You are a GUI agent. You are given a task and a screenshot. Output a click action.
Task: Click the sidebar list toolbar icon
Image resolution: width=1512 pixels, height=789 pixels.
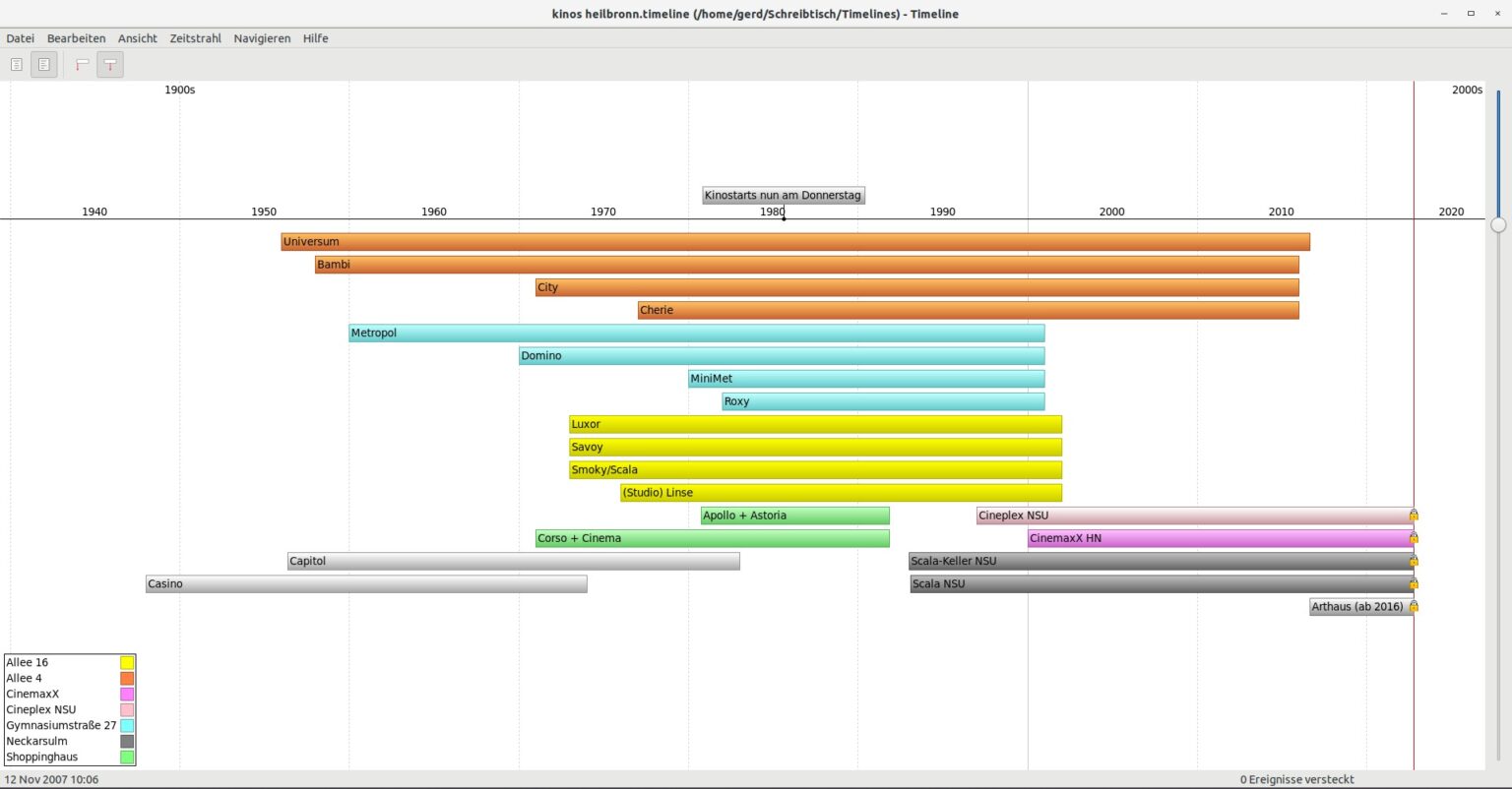[x=16, y=64]
